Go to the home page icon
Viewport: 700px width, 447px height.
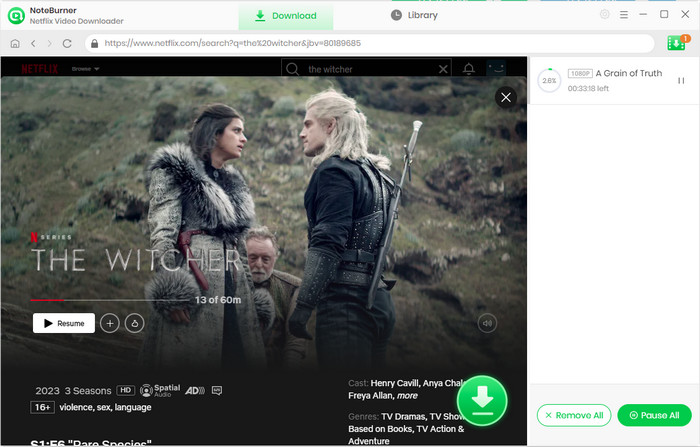click(x=15, y=43)
